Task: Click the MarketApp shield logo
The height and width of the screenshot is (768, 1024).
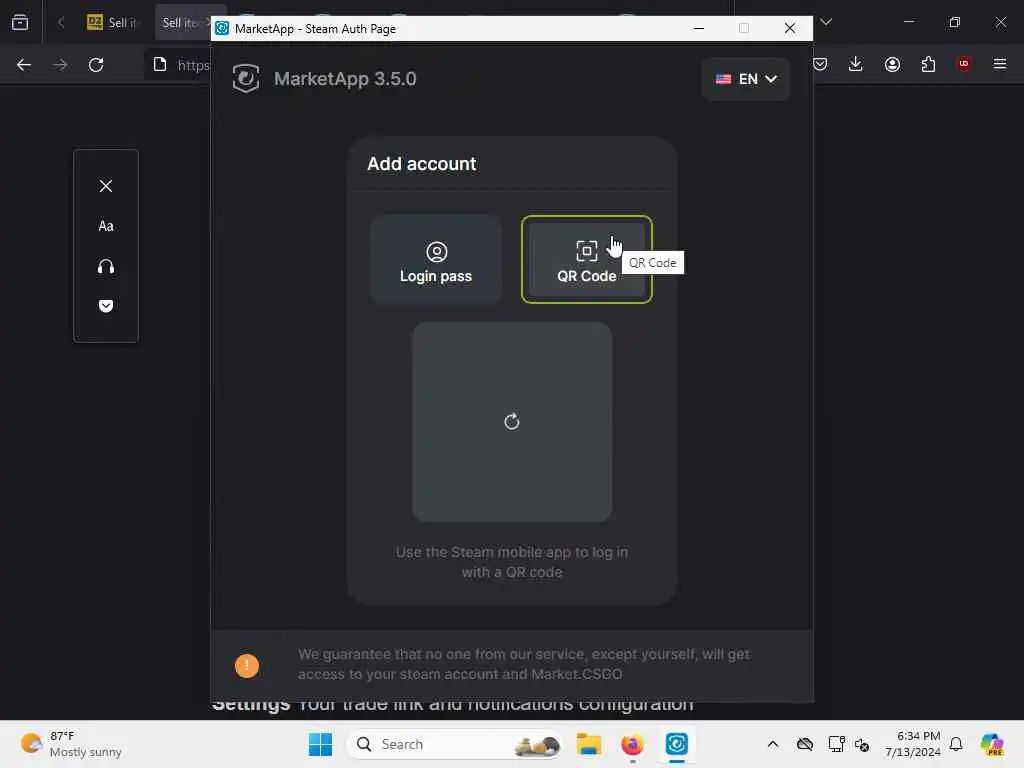Action: 246,78
